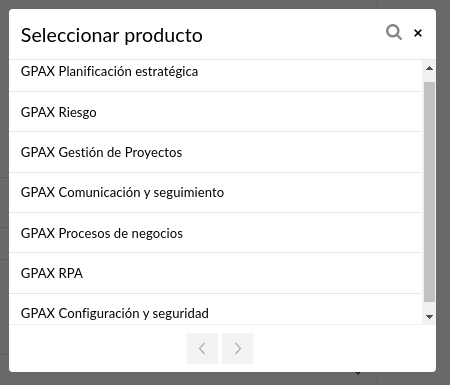This screenshot has width=450, height=385.
Task: Click the small chevron beneath the dialog
Action: [x=358, y=373]
